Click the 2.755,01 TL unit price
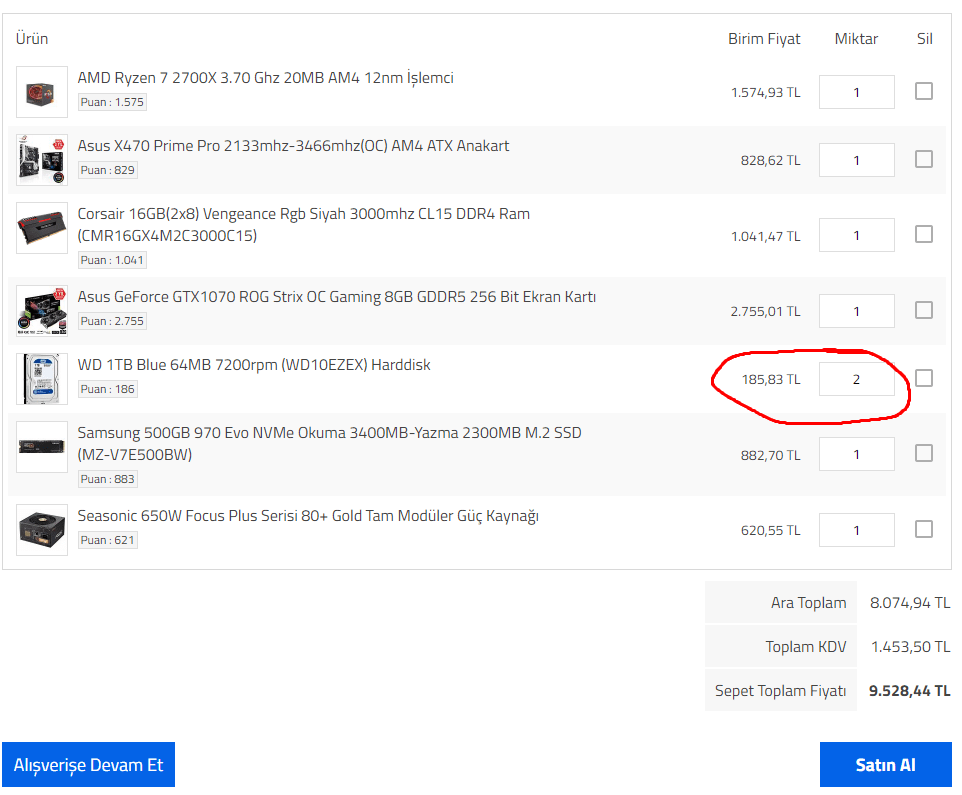The height and width of the screenshot is (795, 962). (766, 312)
